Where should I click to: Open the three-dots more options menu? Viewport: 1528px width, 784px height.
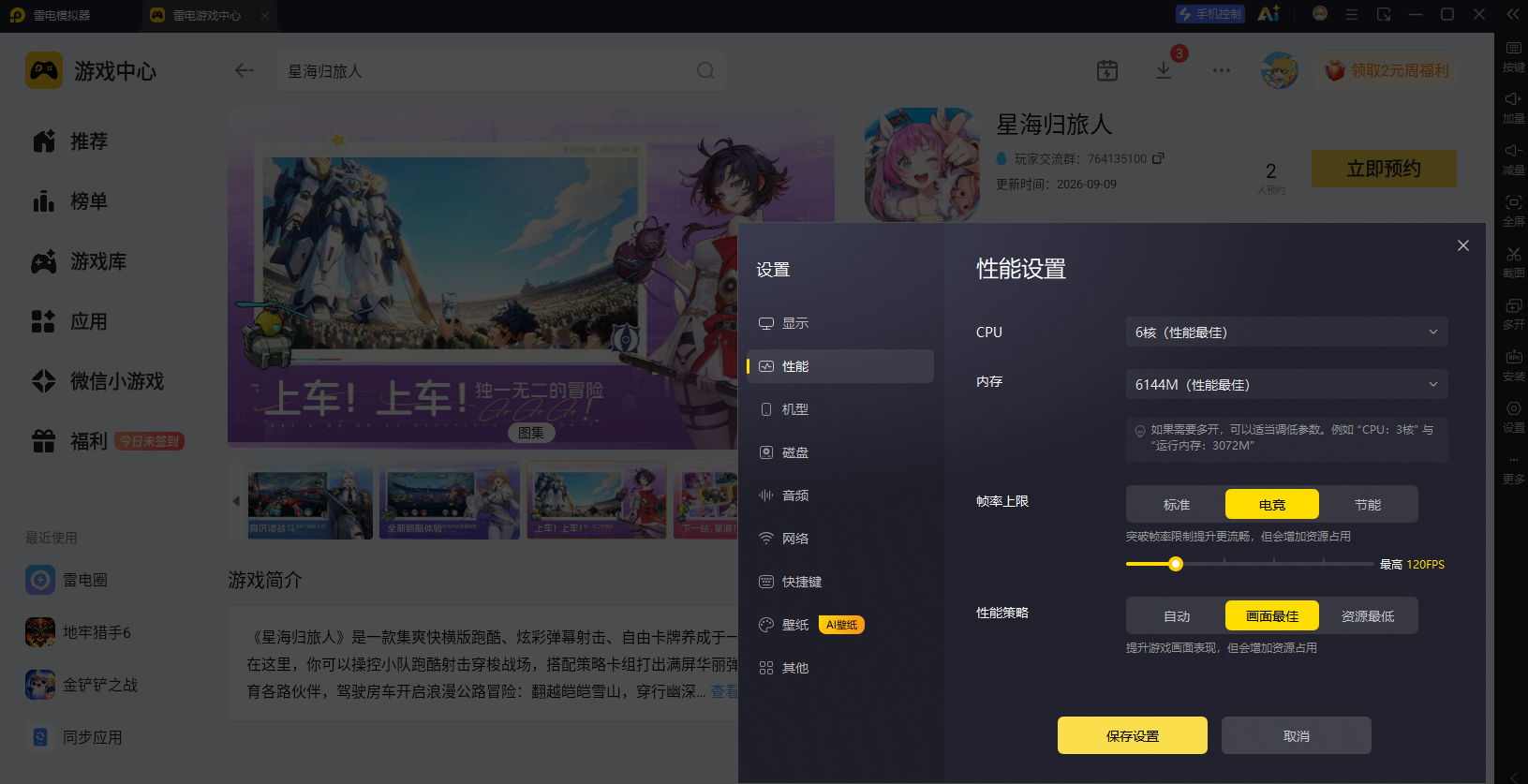1222,70
